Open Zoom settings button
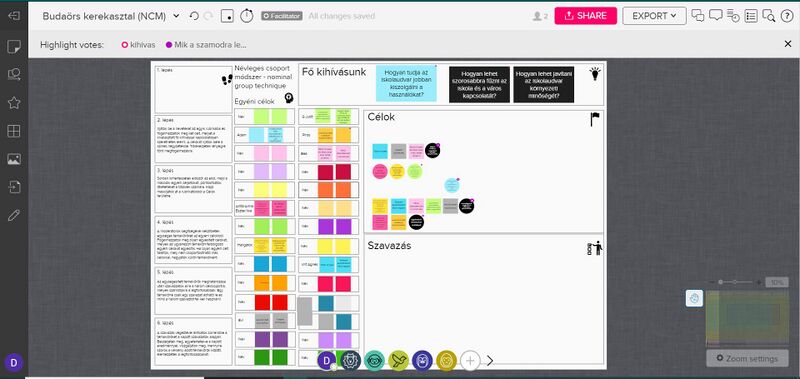This screenshot has height=379, width=800. pos(747,358)
